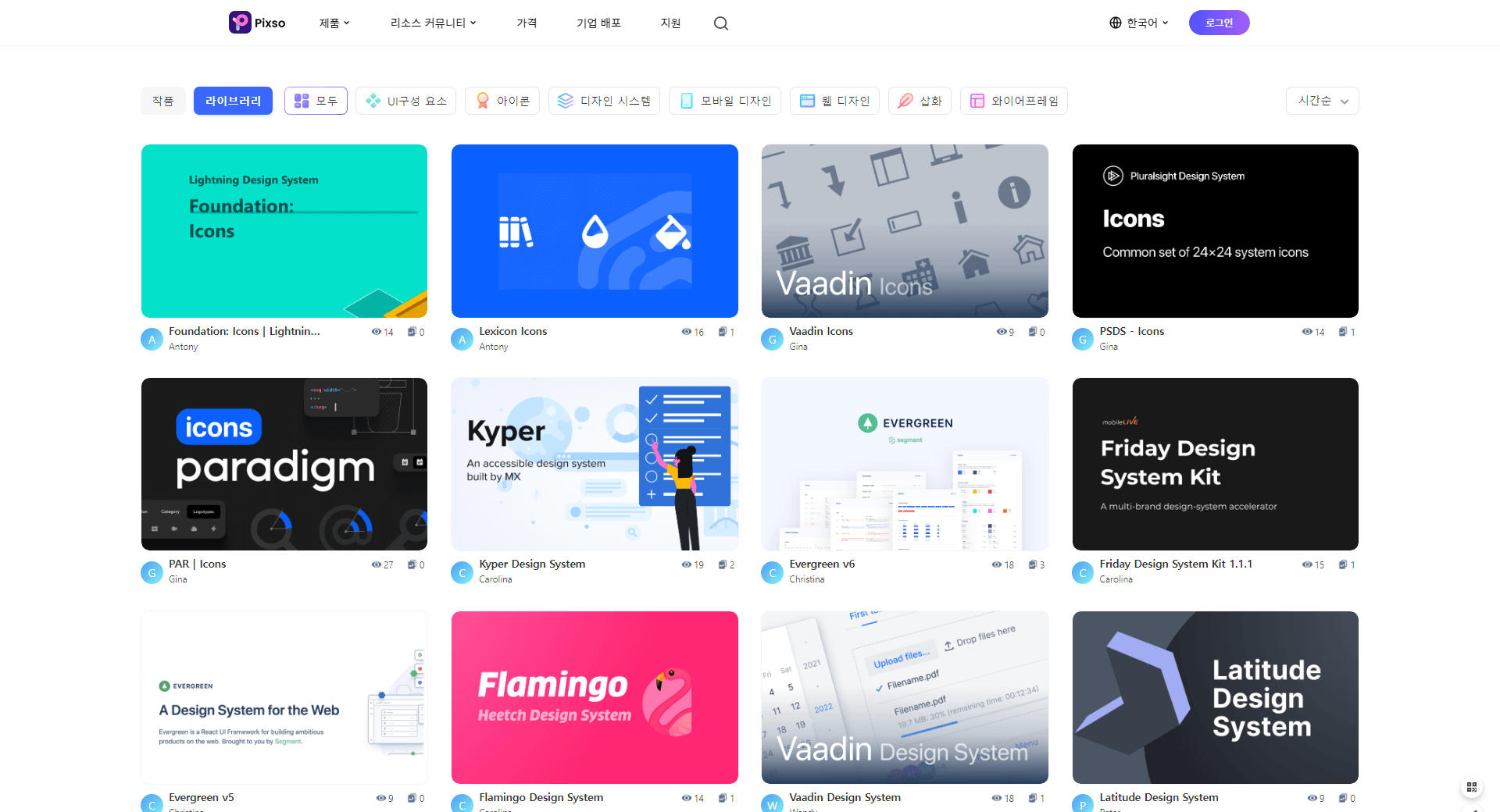
Task: Filter by 아이콘 category
Action: tap(502, 101)
